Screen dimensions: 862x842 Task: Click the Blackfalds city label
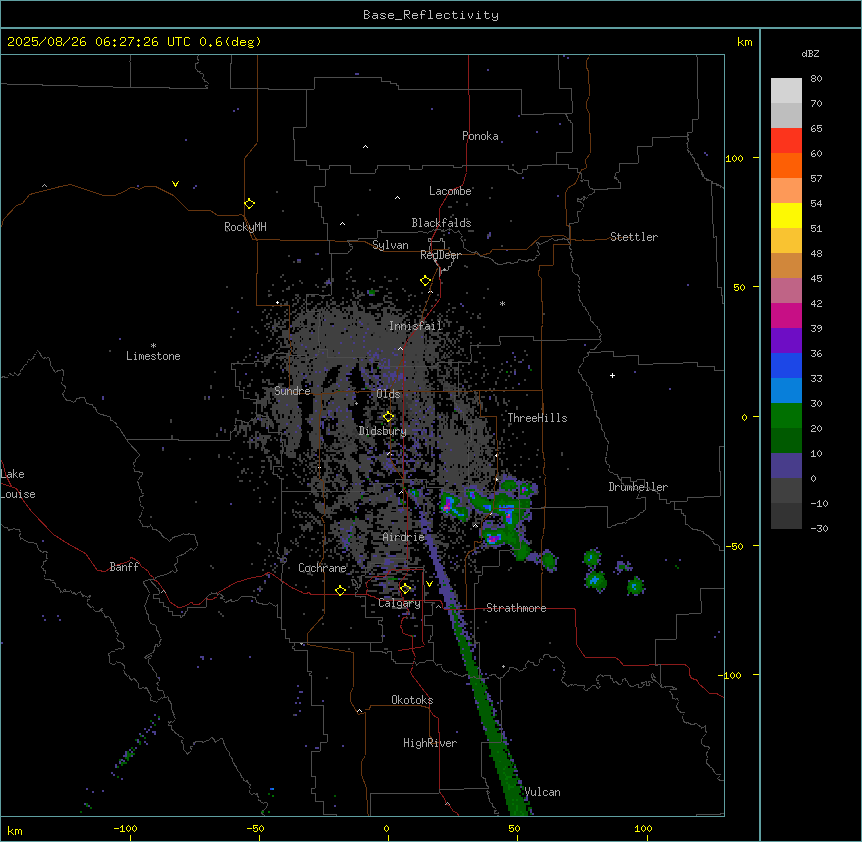(x=441, y=223)
